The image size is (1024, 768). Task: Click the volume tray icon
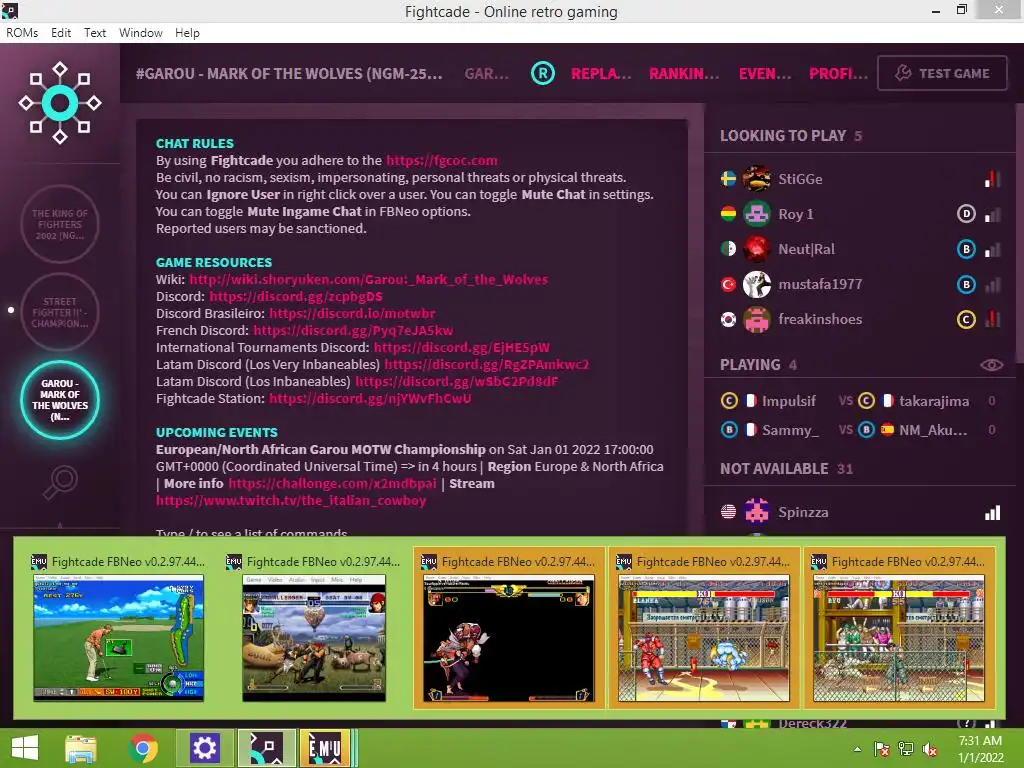click(929, 749)
